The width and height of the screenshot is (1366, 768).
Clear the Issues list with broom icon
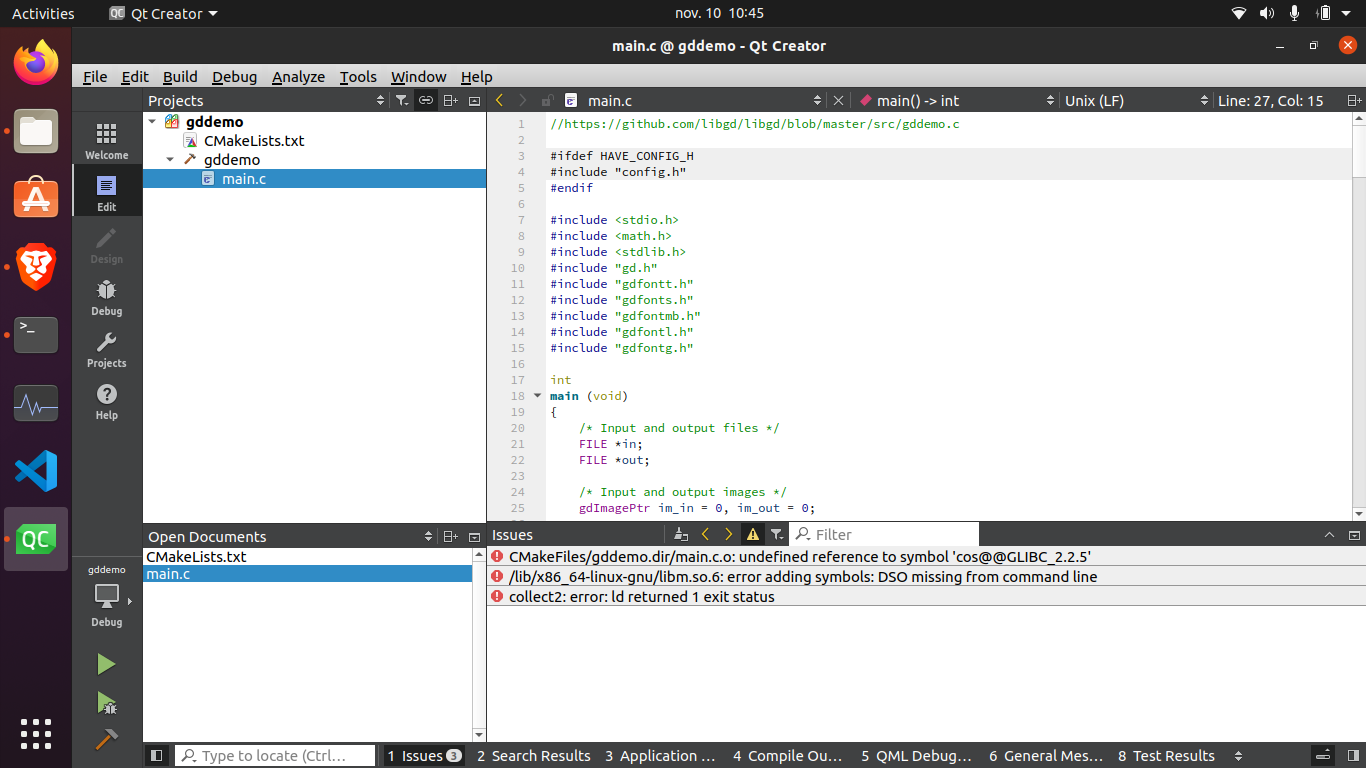coord(681,534)
